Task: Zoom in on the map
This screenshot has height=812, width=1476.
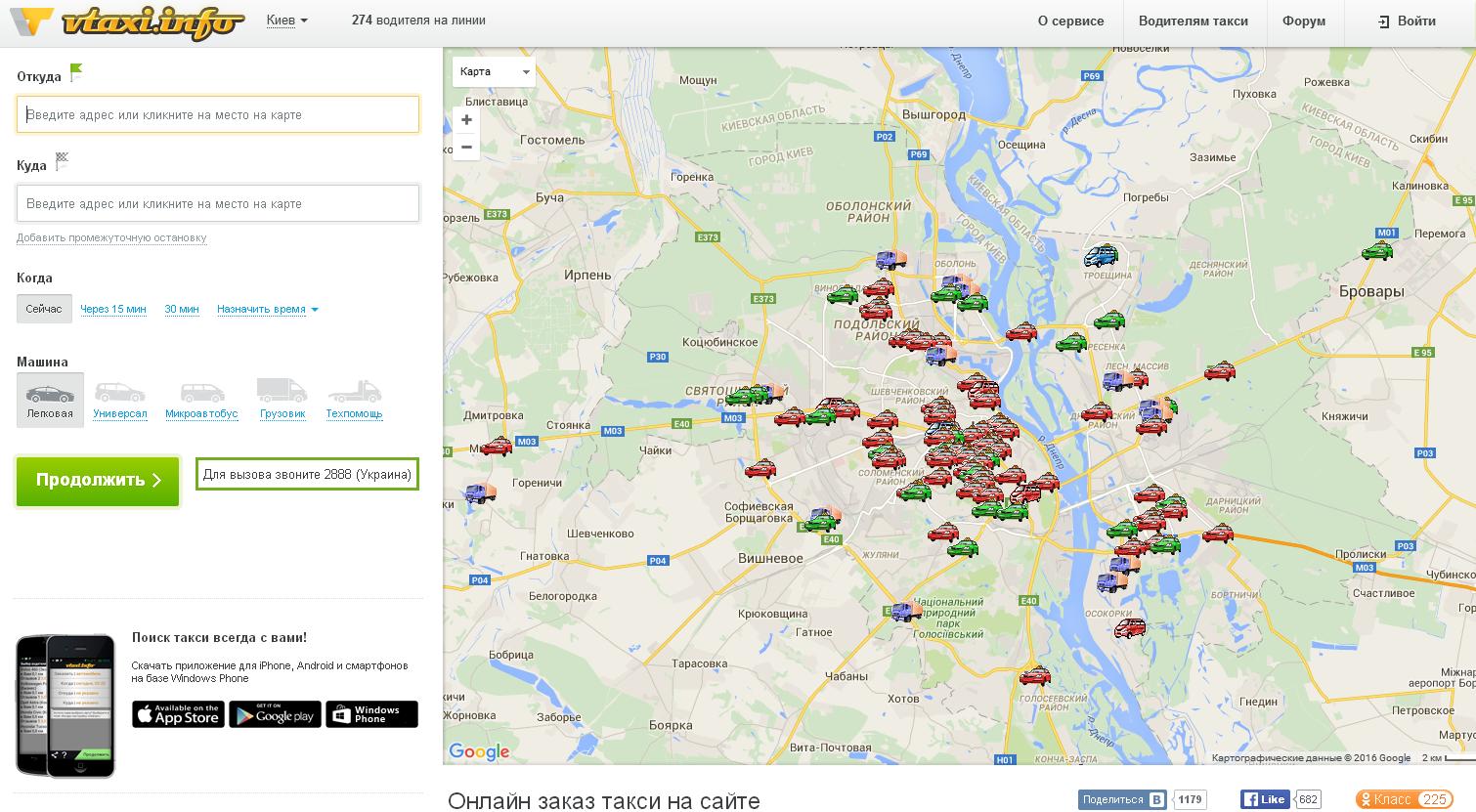Action: pos(466,120)
